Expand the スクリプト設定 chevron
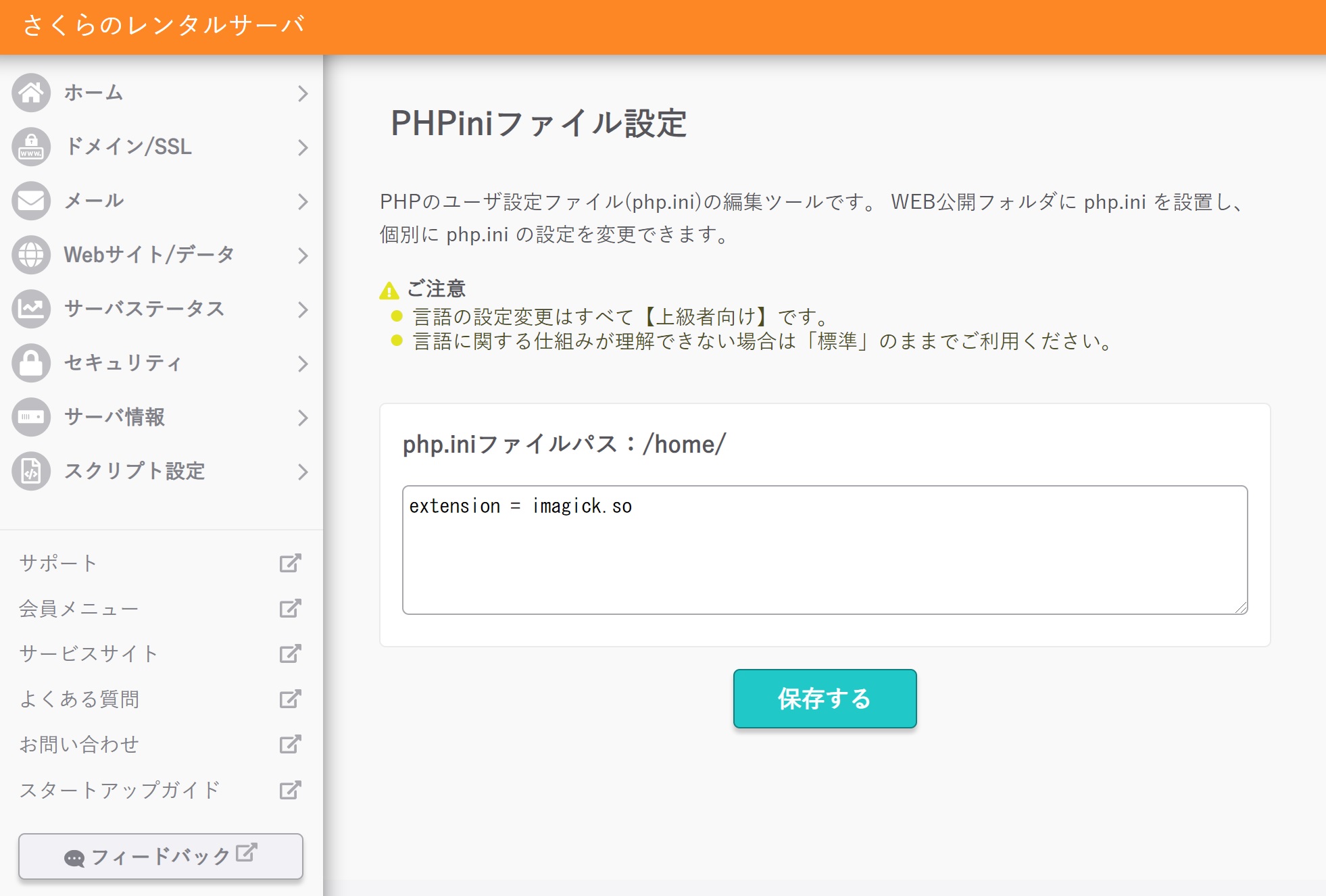Screen dimensions: 1326x896 click(x=303, y=472)
